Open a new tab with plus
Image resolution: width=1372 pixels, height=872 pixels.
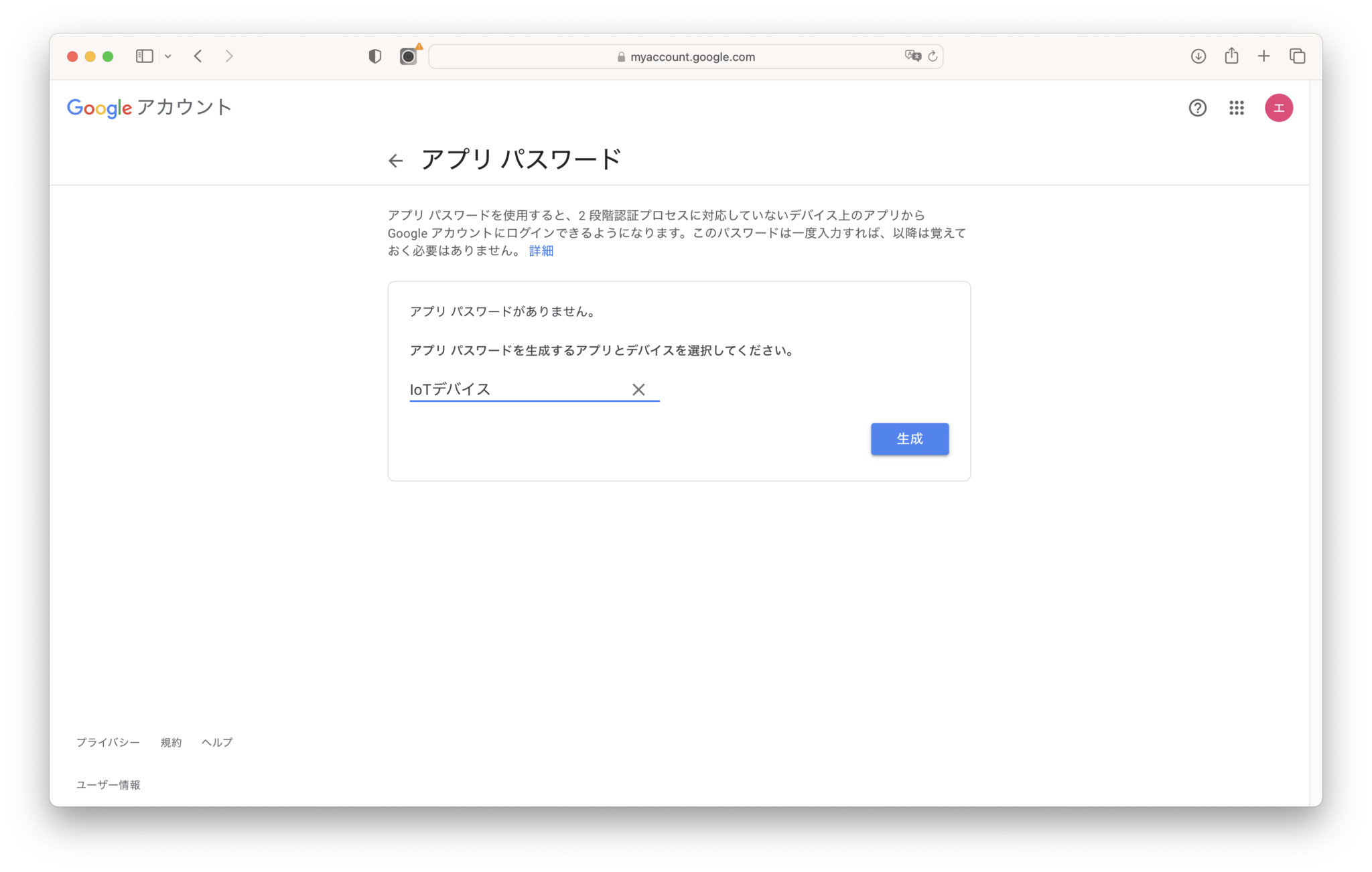[1263, 56]
